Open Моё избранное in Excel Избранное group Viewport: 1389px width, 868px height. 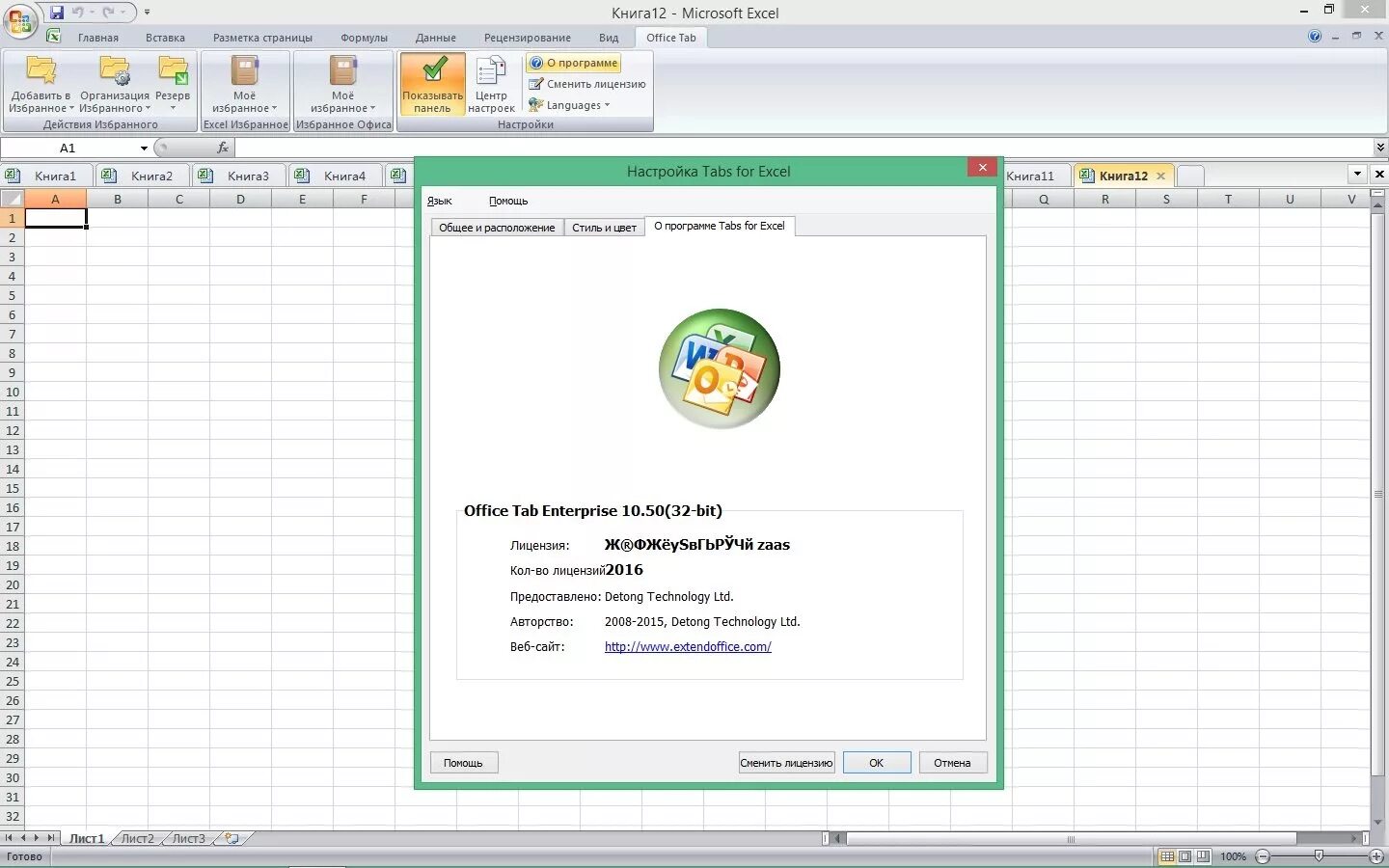[x=244, y=84]
